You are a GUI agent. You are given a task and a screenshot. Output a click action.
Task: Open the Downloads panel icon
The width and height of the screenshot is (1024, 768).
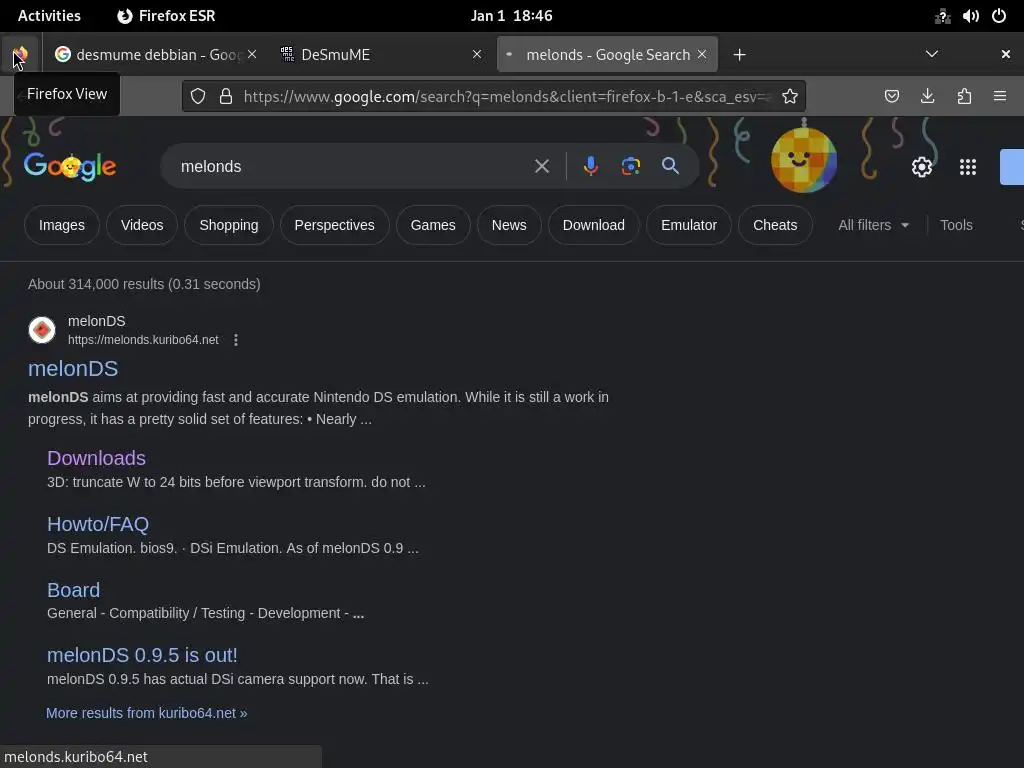(x=927, y=97)
